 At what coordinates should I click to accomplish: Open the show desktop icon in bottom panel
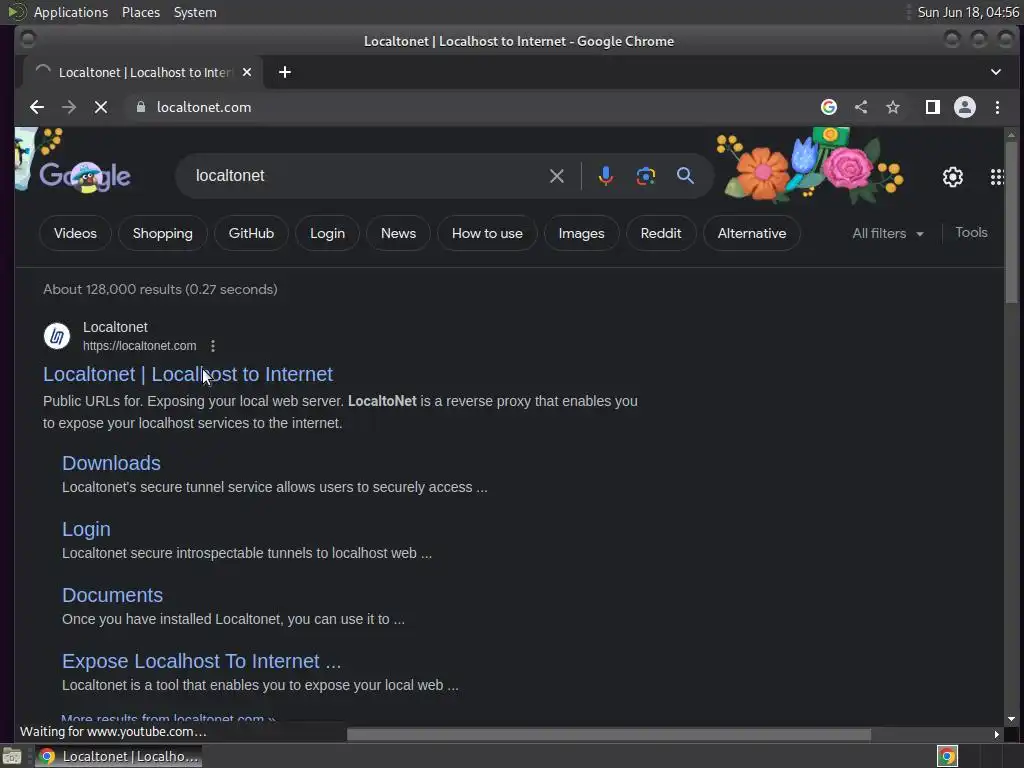coord(12,756)
